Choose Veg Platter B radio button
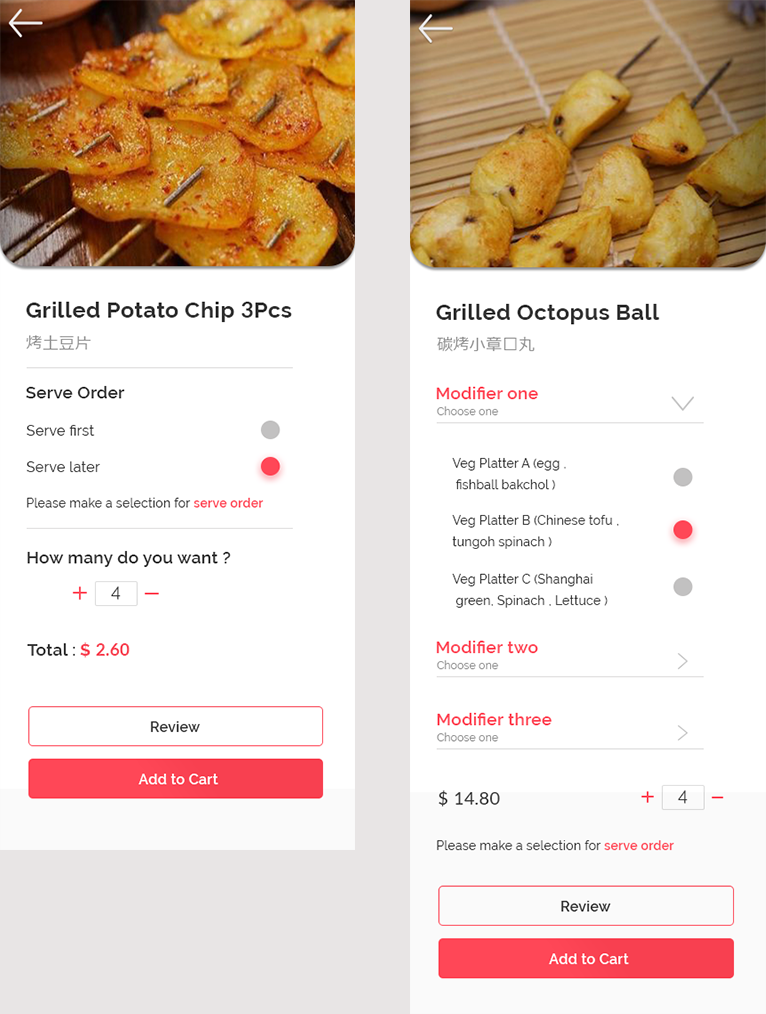766x1014 pixels. 682,530
